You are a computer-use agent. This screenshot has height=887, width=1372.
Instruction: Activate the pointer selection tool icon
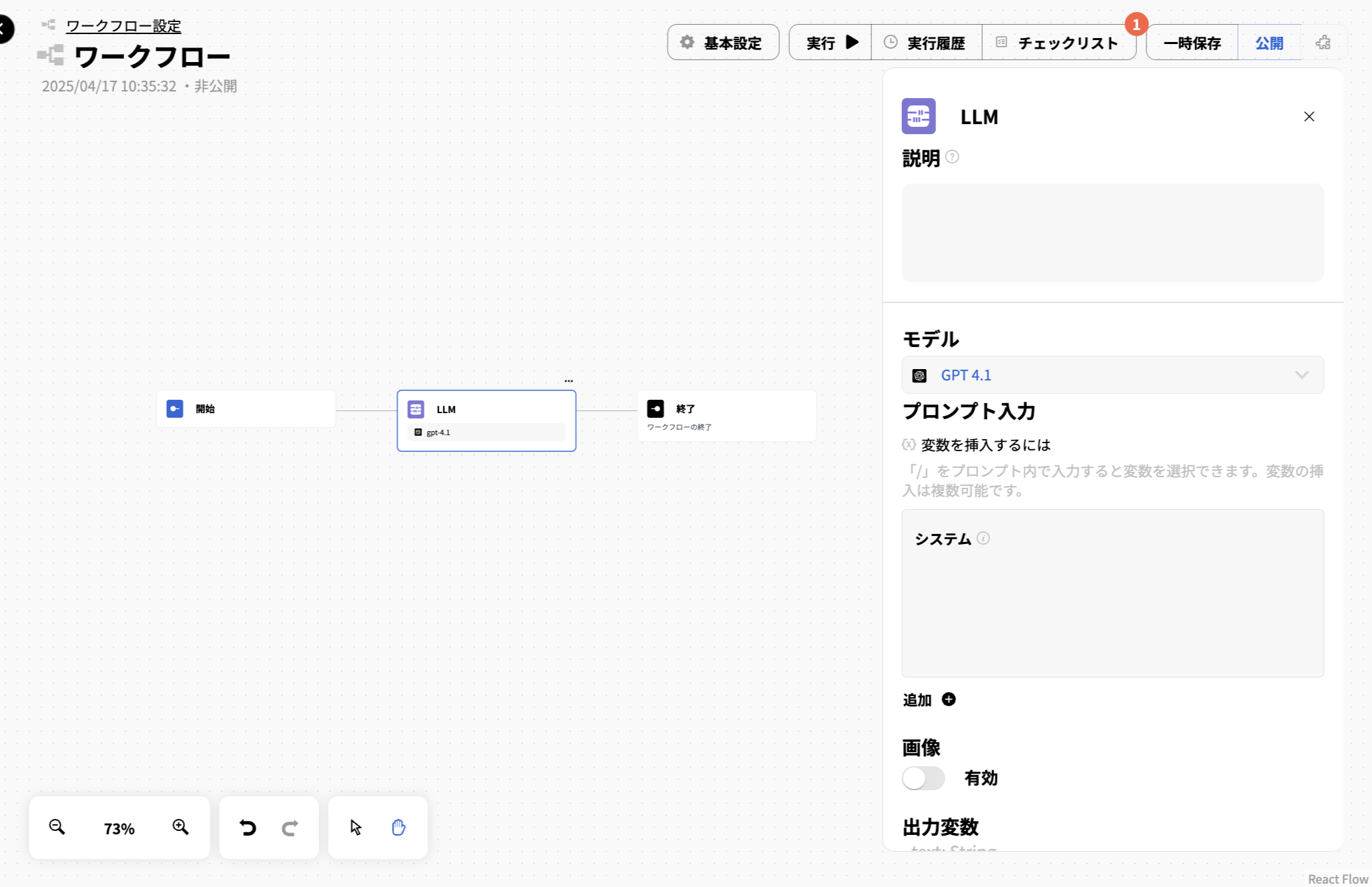tap(356, 827)
